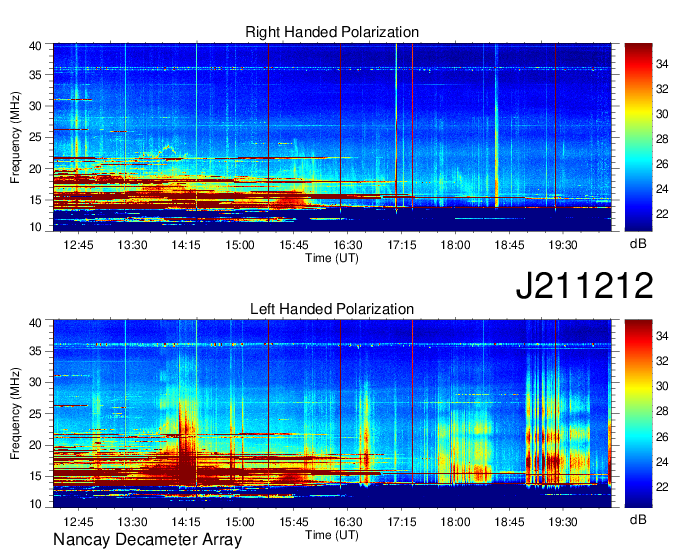Click "16:30" tick on Right Handed time axis

click(x=348, y=245)
